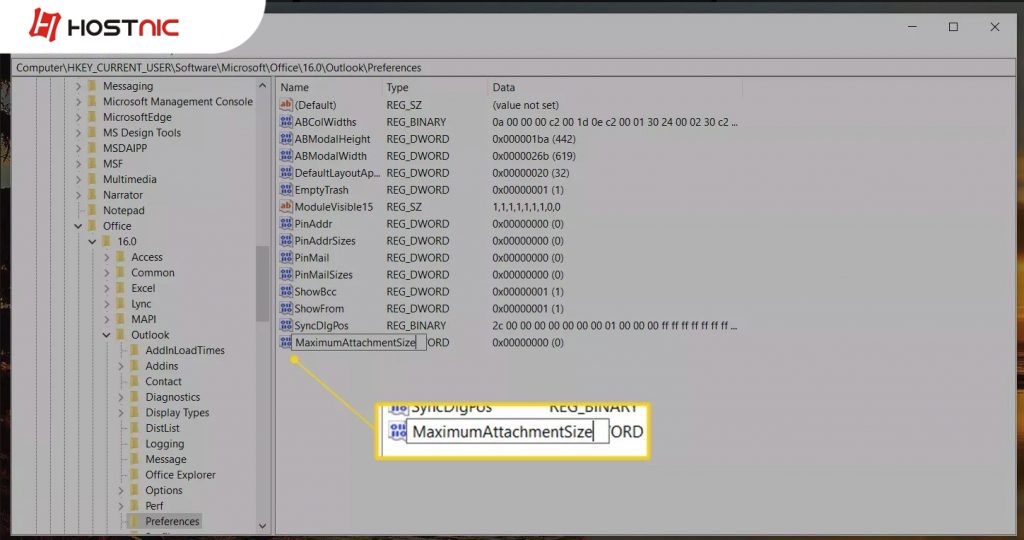Expand the Display Types tree node
The width and height of the screenshot is (1024, 540).
(x=121, y=413)
